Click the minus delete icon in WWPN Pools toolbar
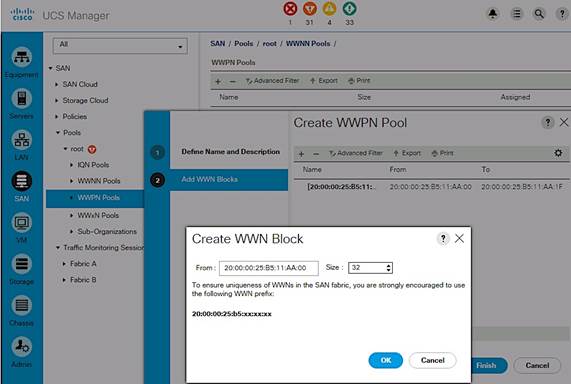The width and height of the screenshot is (571, 384). (232, 81)
